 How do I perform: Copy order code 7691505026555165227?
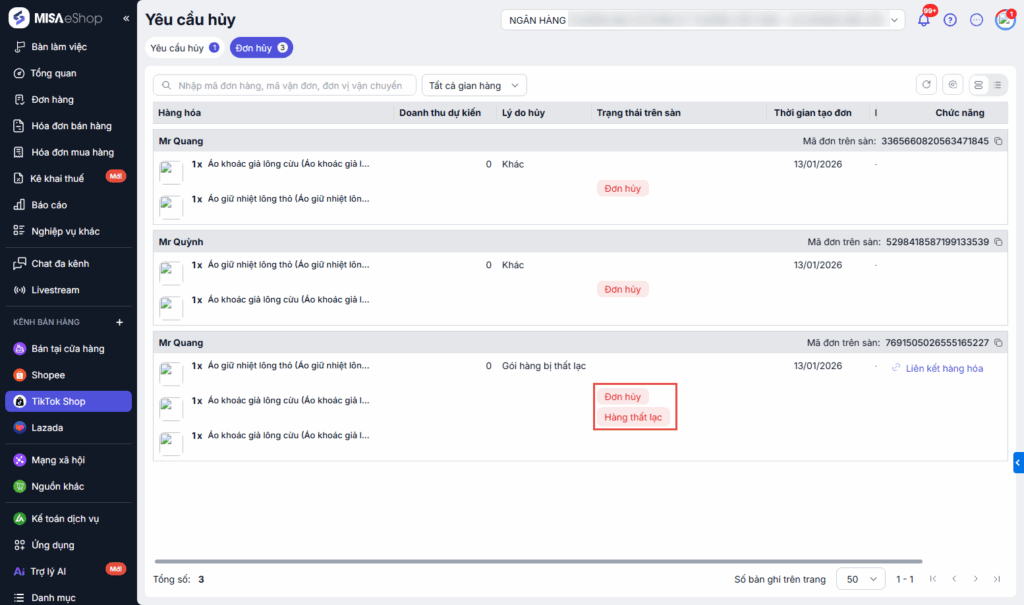tap(998, 342)
